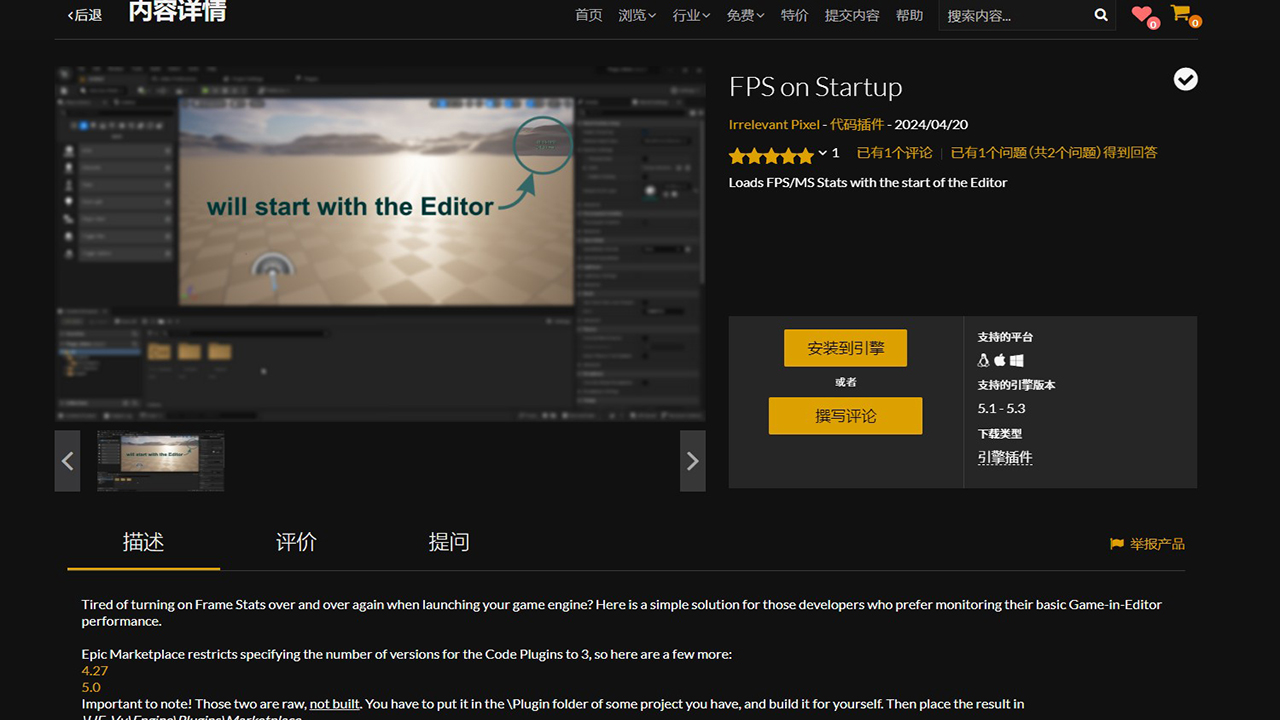Select the product screenshot thumbnail
The image size is (1280, 720).
(x=160, y=461)
